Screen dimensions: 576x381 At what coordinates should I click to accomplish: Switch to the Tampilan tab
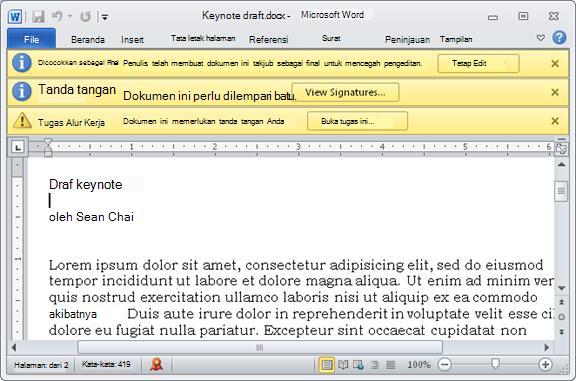(x=456, y=39)
